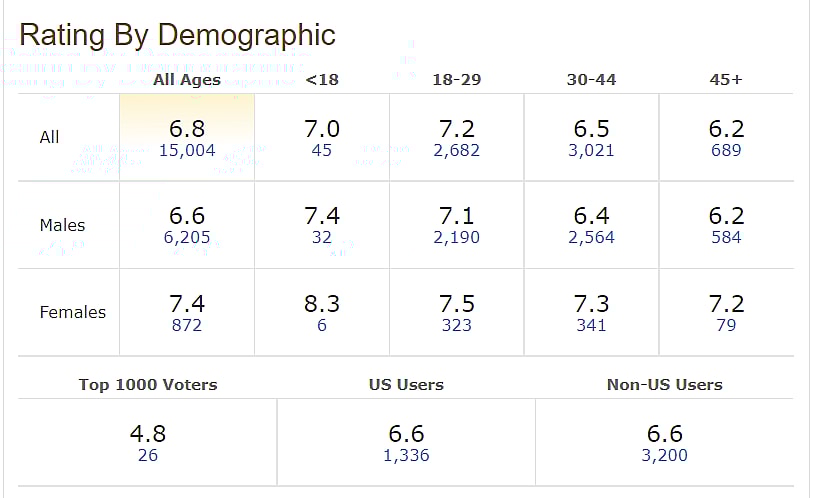Click the Rating By Demographic heading

[x=178, y=35]
